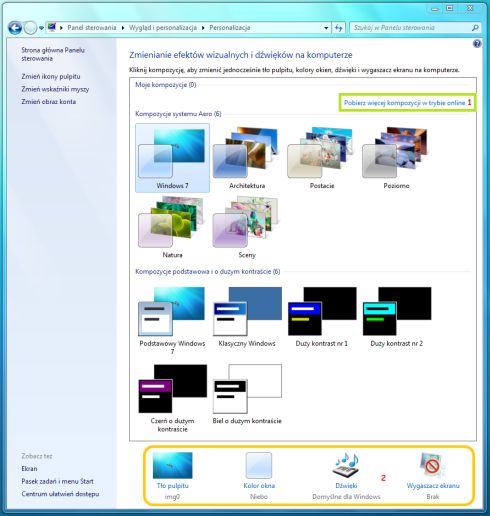490x516 pixels.
Task: Click the Moje kompozycje (0) heading
Action: pos(165,85)
